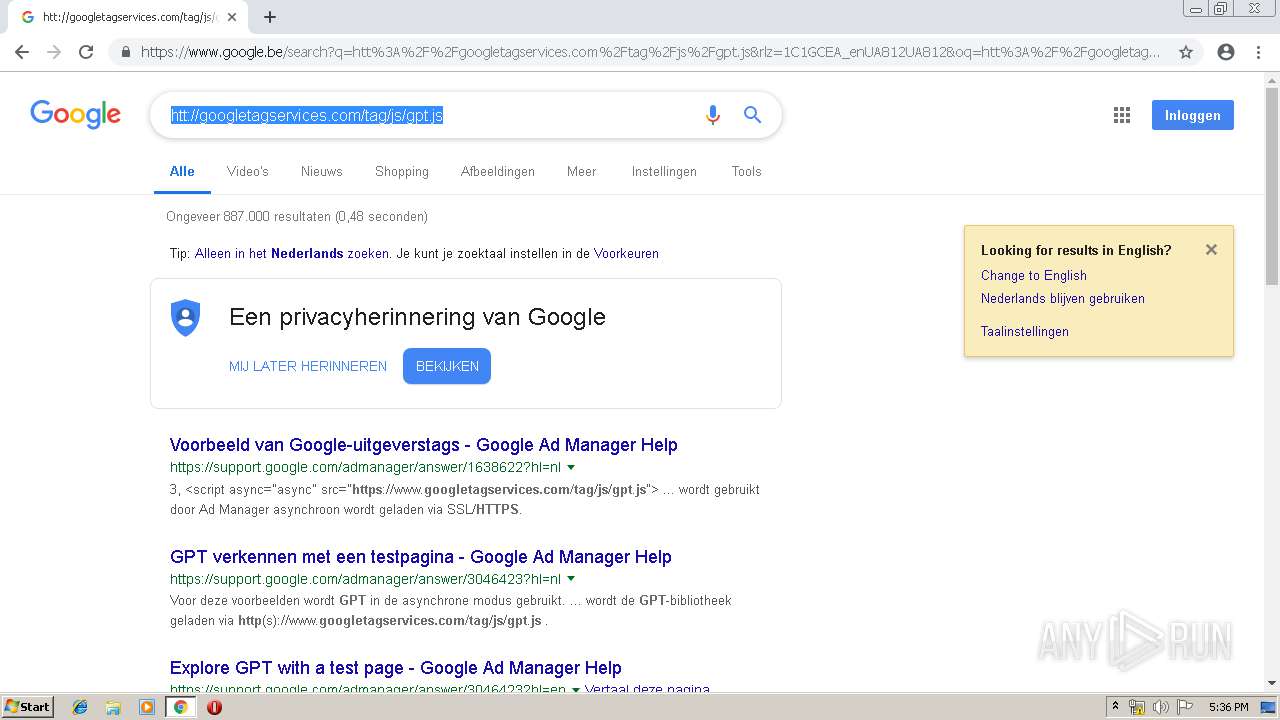View site info via the padlock

125,52
